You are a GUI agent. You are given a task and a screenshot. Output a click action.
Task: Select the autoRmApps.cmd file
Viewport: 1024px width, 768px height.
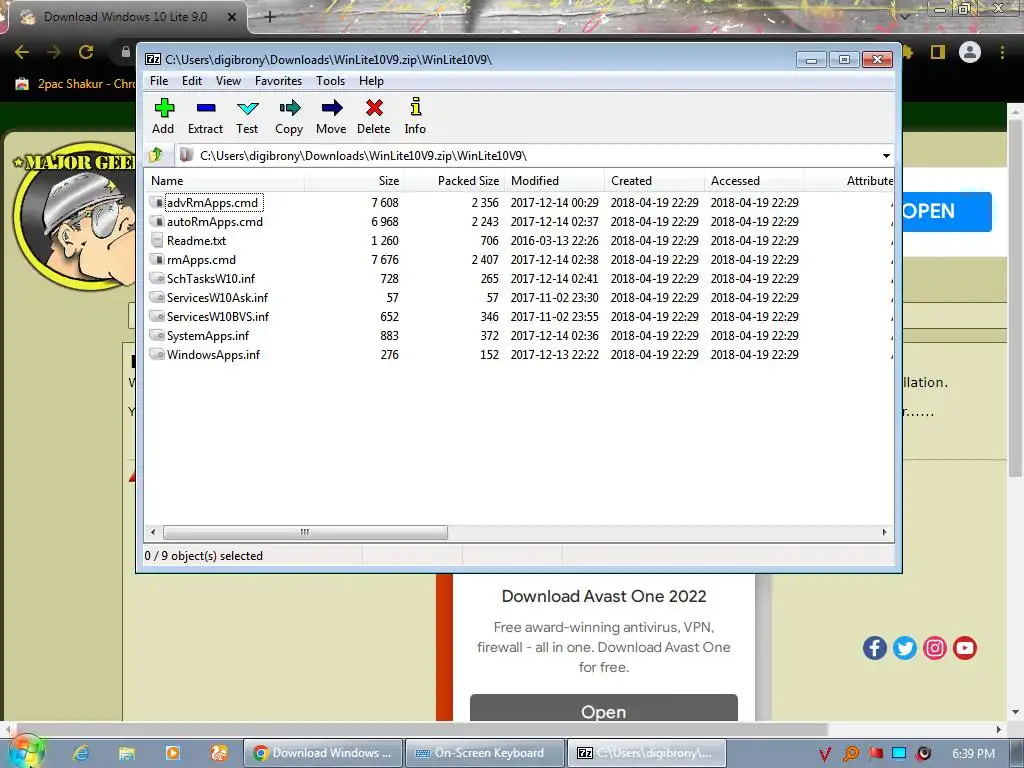215,221
